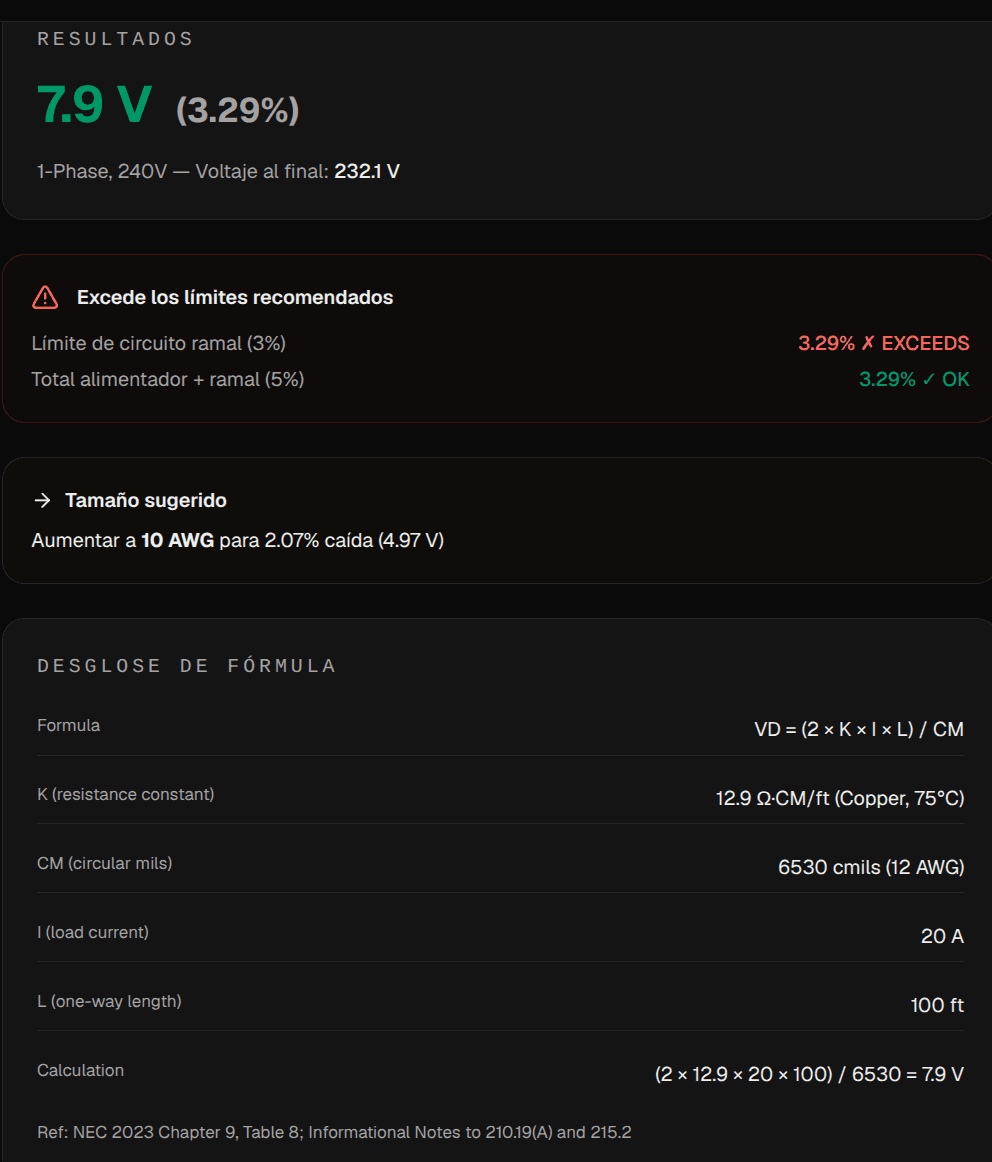Image resolution: width=992 pixels, height=1162 pixels.
Task: Click the 100 ft length value
Action: coord(937,1005)
